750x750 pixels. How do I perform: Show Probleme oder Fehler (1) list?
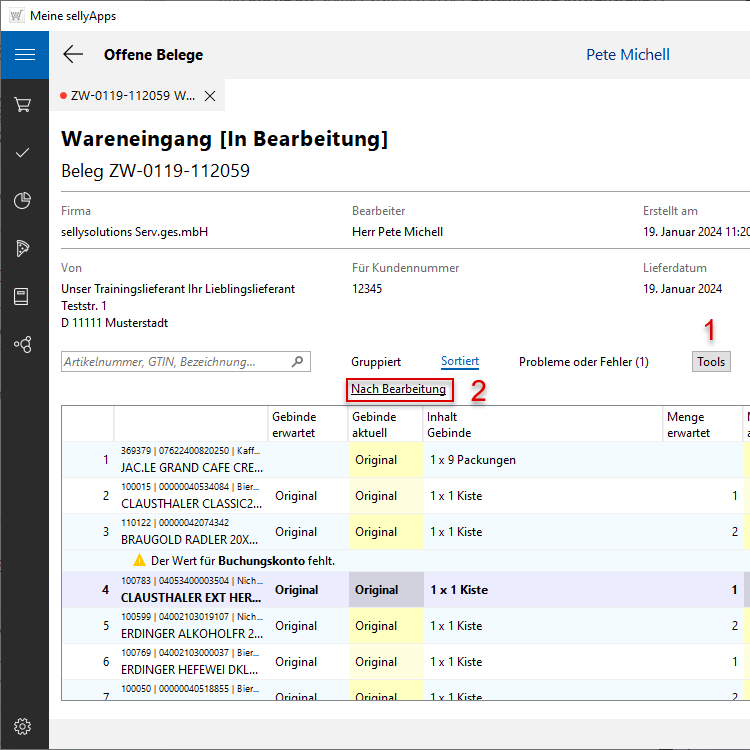(x=583, y=362)
